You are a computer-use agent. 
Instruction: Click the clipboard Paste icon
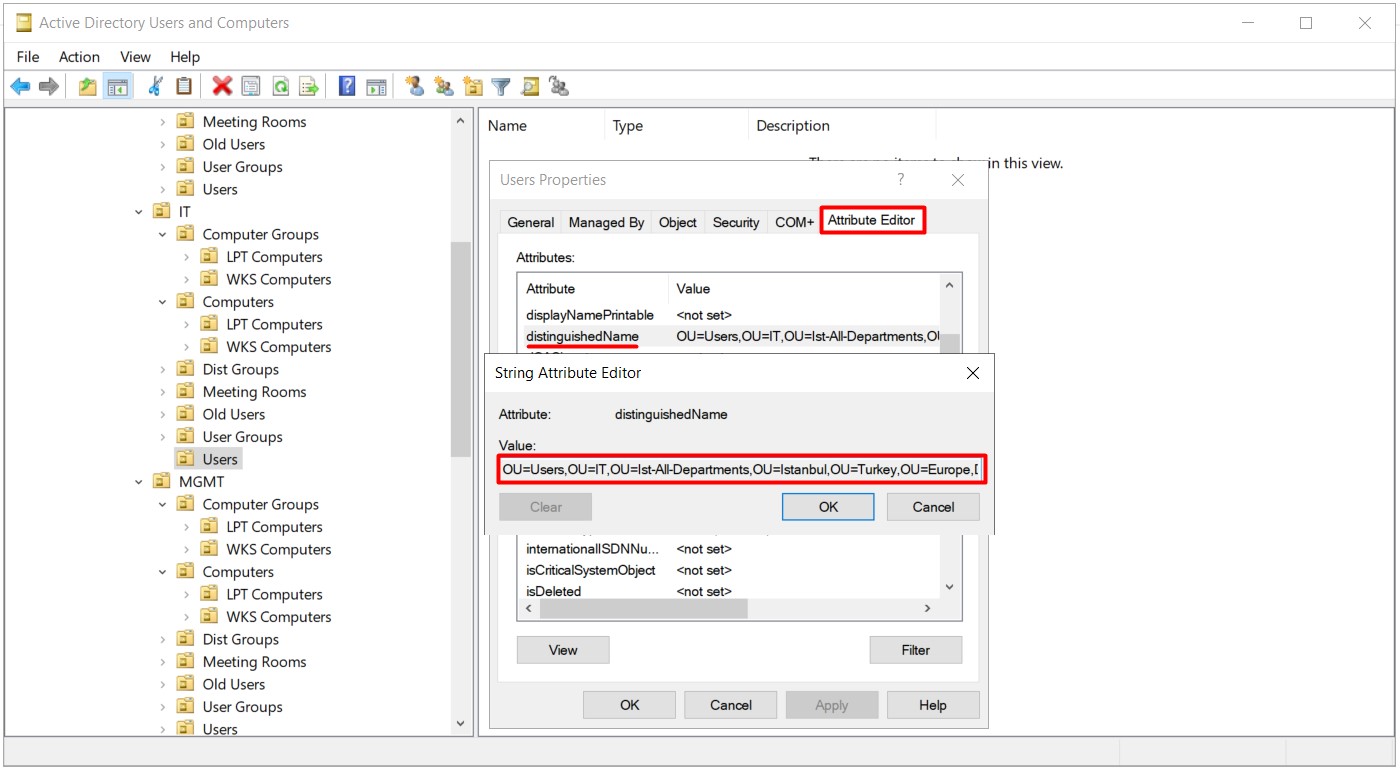coord(184,87)
